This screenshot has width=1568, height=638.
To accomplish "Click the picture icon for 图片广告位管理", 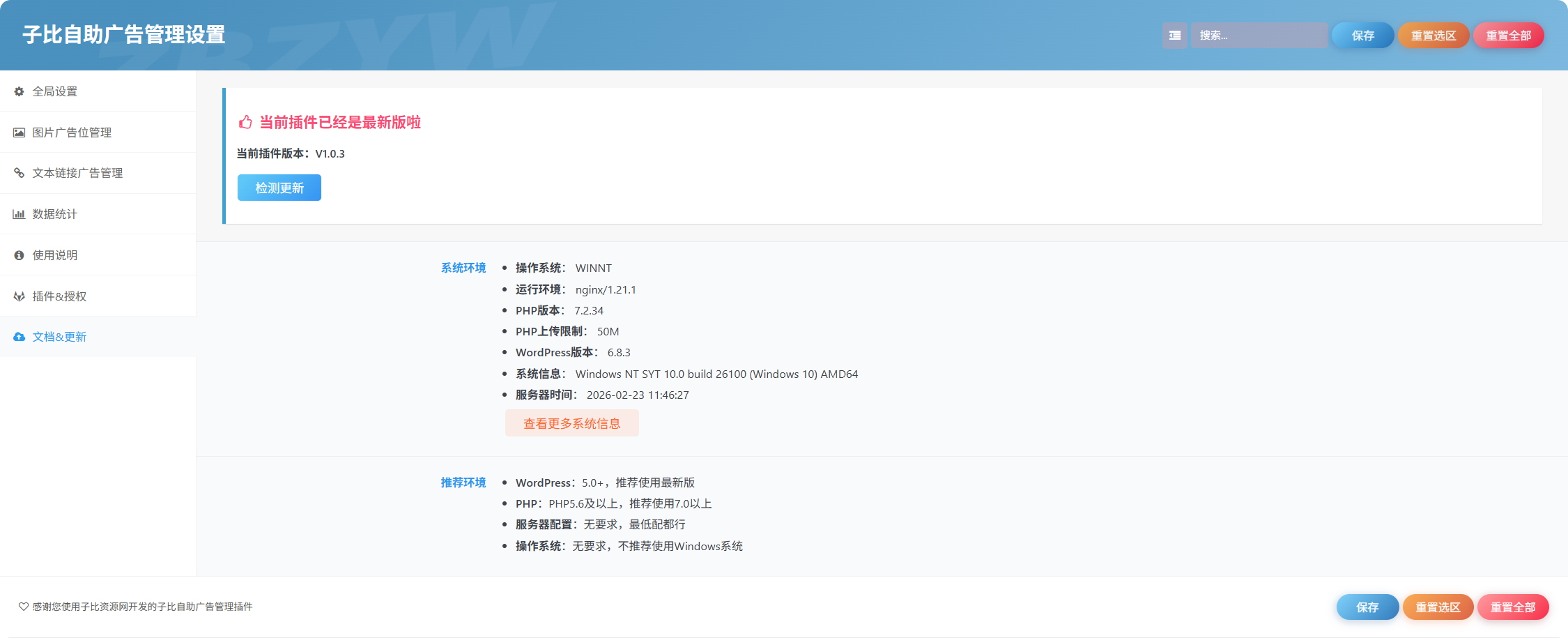I will 19,132.
